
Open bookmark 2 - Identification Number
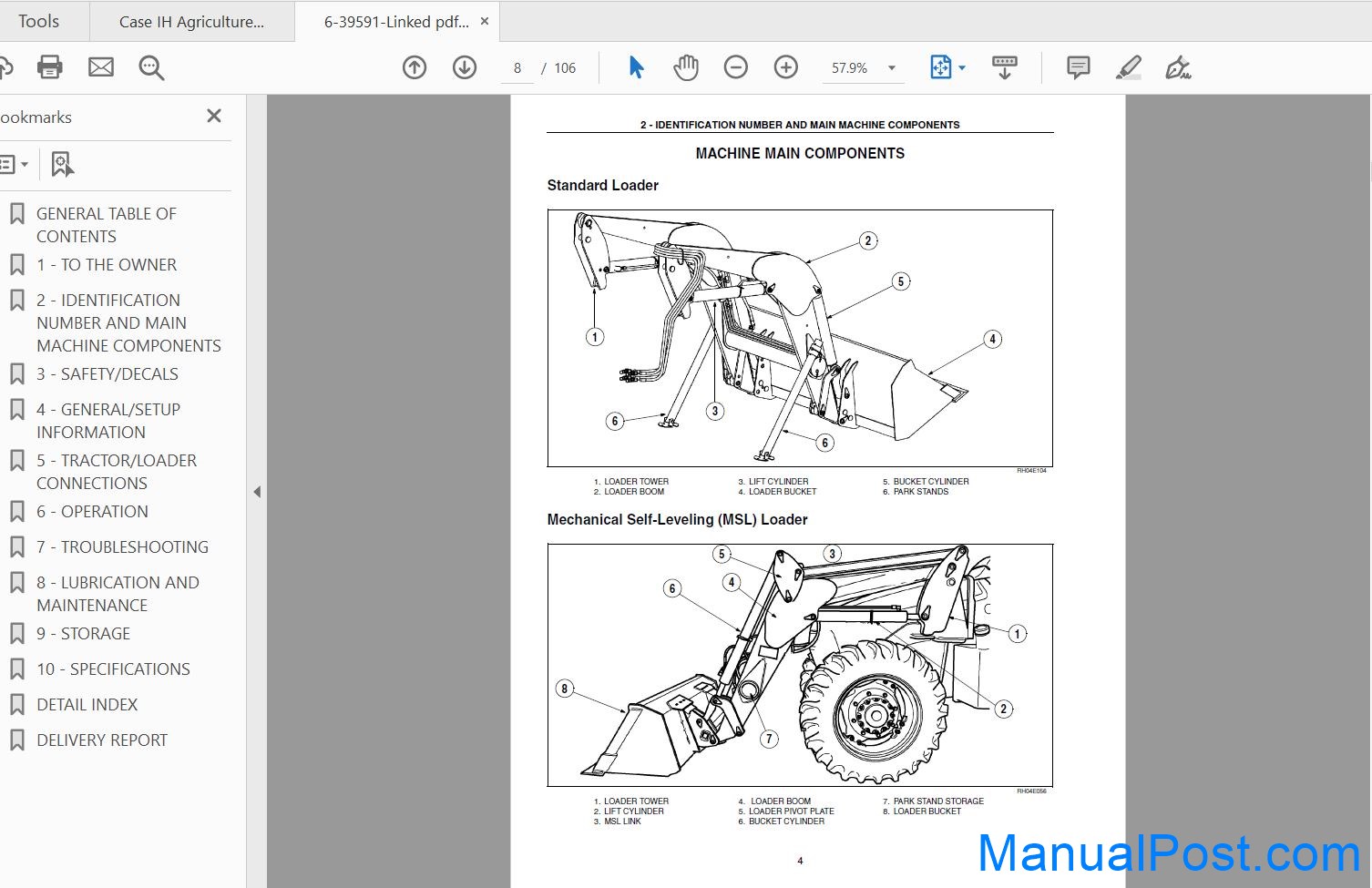click(x=128, y=323)
